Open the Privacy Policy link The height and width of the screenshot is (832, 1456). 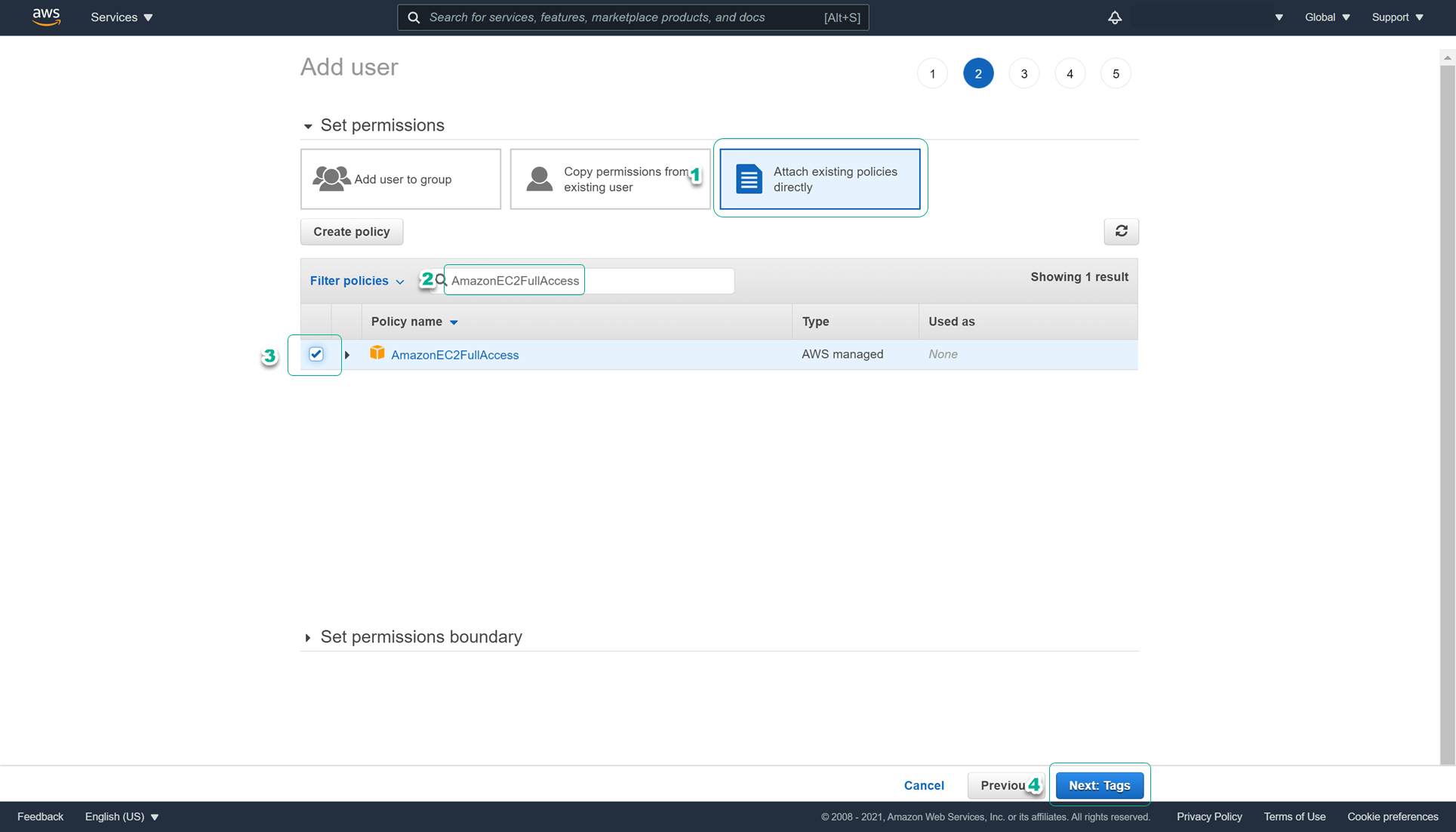tap(1209, 817)
